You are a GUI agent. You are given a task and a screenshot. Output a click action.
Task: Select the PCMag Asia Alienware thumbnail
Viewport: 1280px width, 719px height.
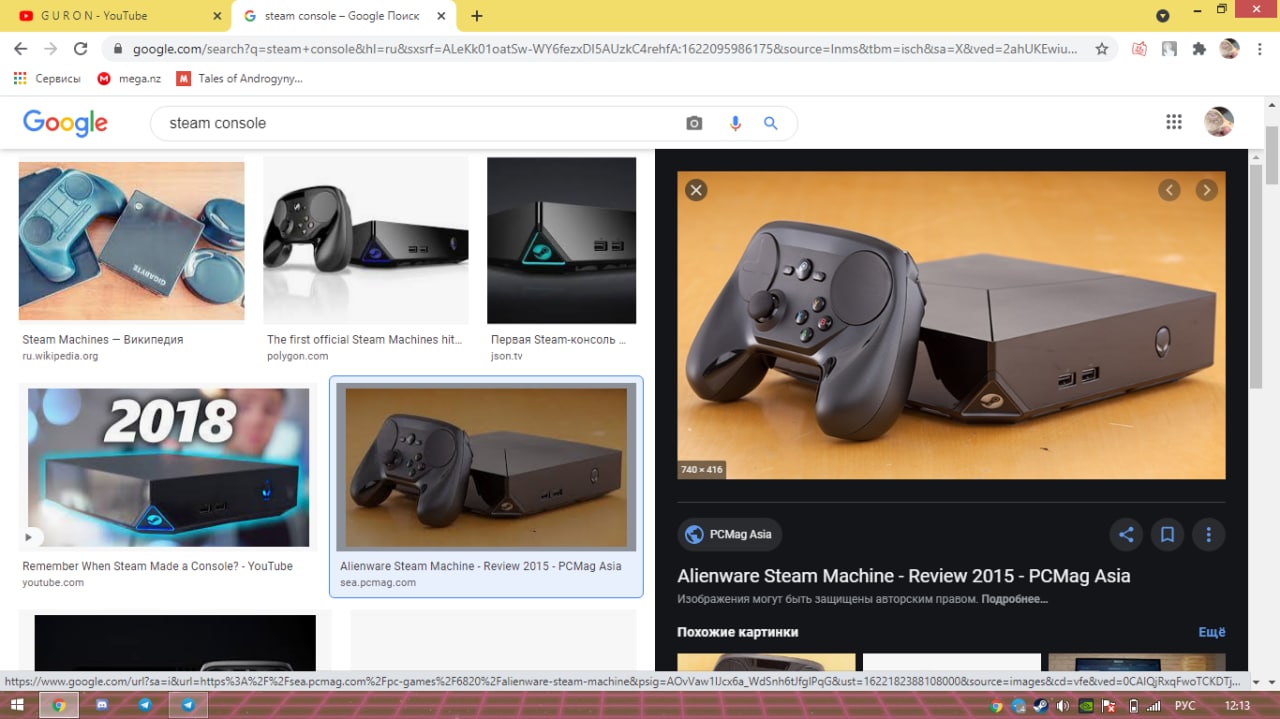tap(486, 467)
